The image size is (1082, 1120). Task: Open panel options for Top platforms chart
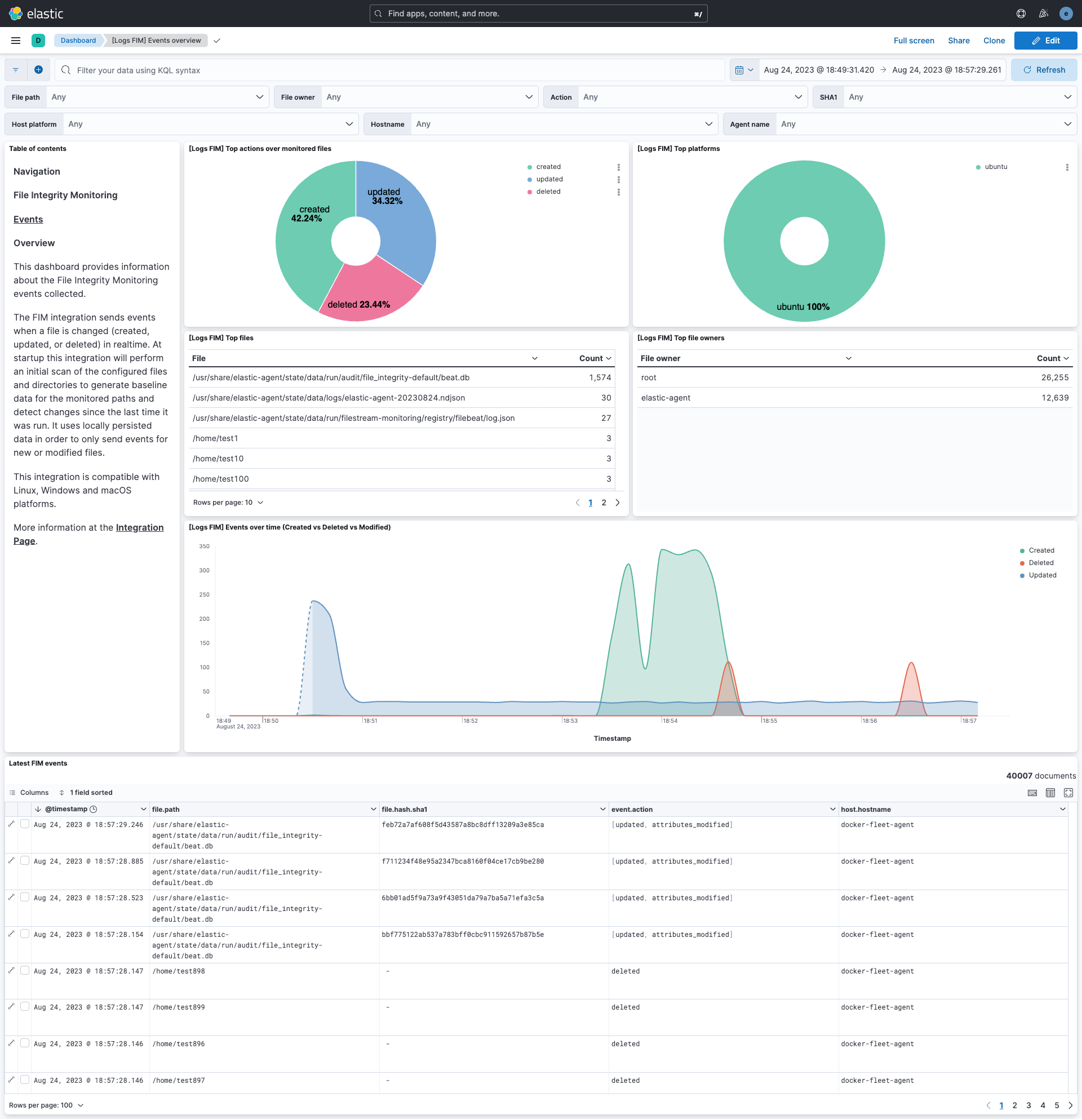(x=1067, y=167)
